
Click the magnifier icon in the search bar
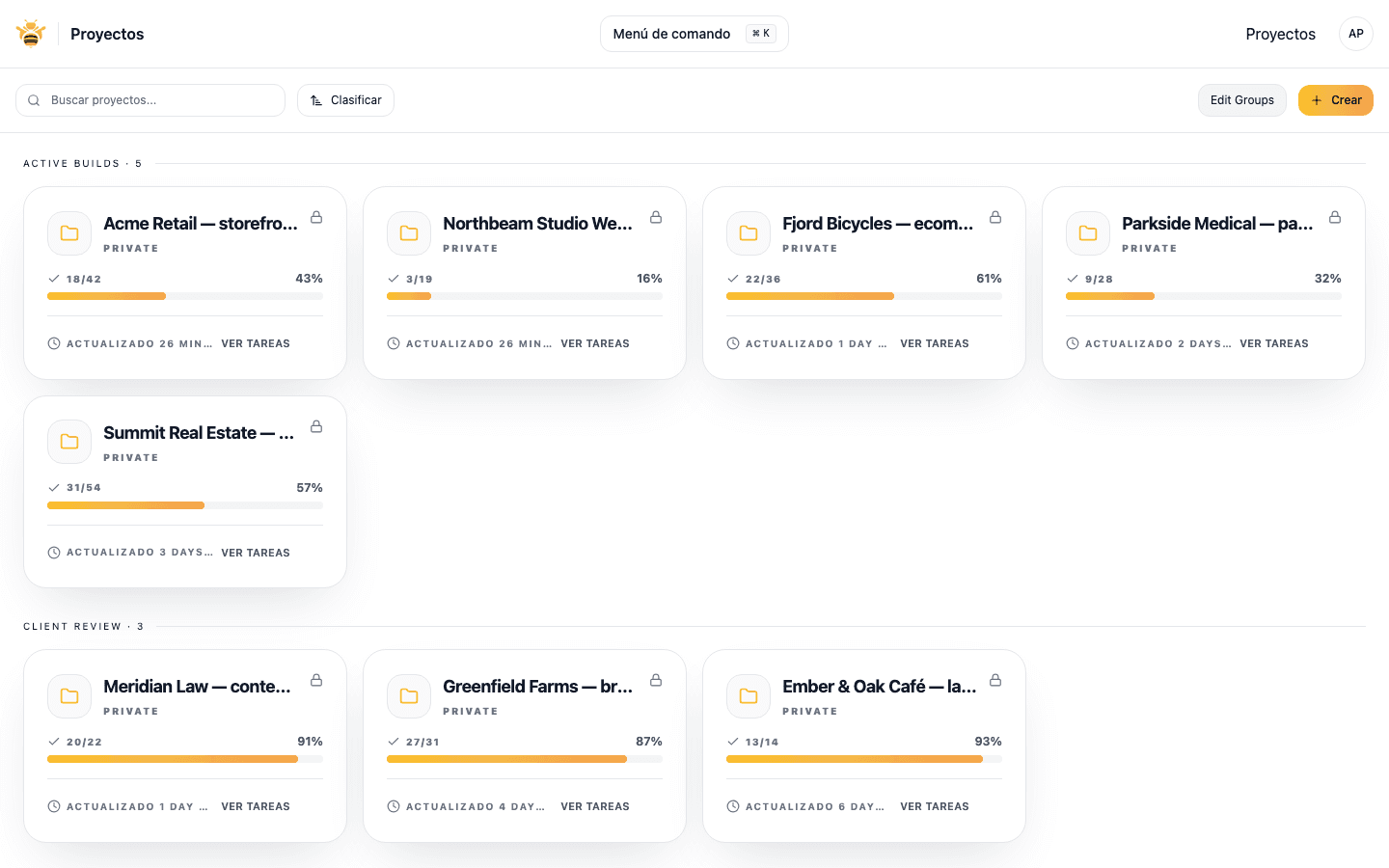click(x=34, y=99)
